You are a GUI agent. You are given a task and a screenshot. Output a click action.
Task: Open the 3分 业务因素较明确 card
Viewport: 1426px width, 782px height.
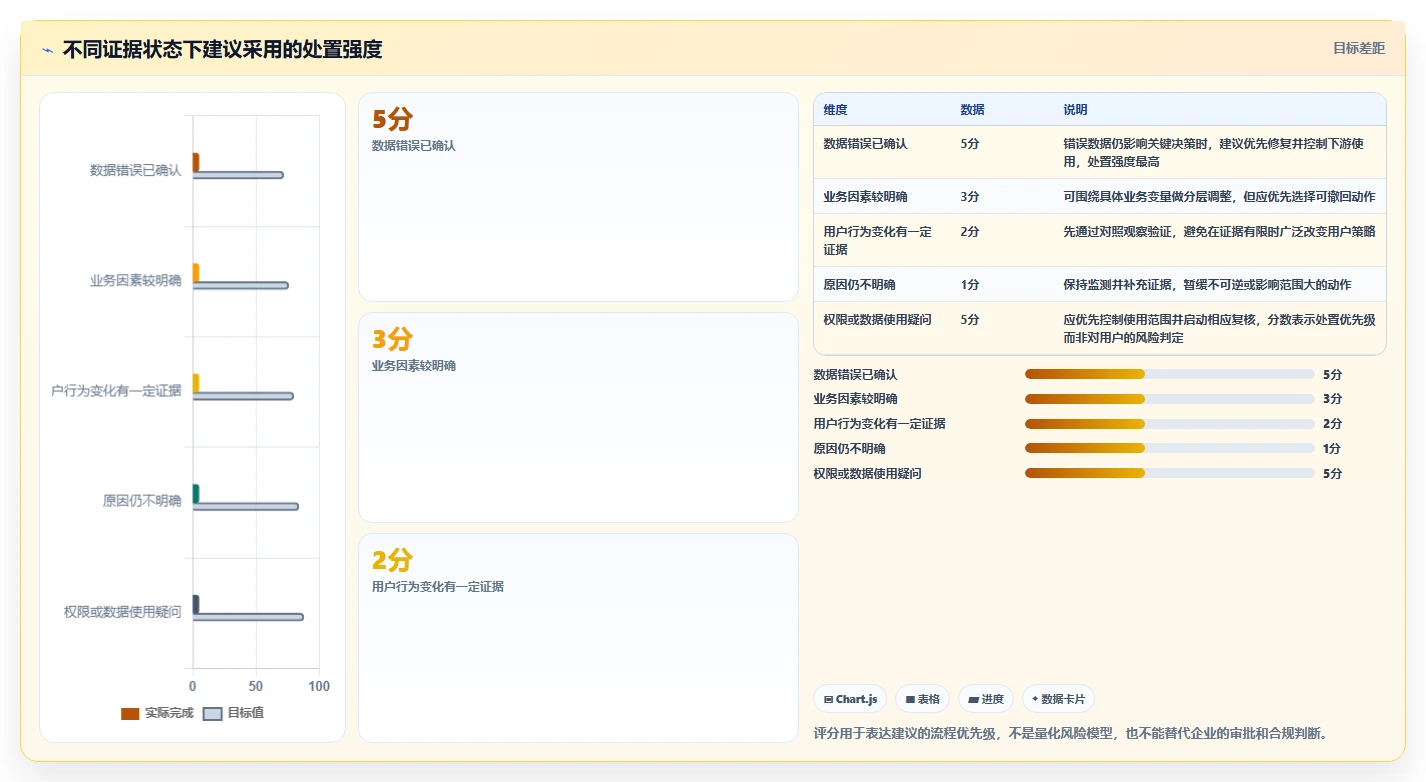tap(578, 417)
